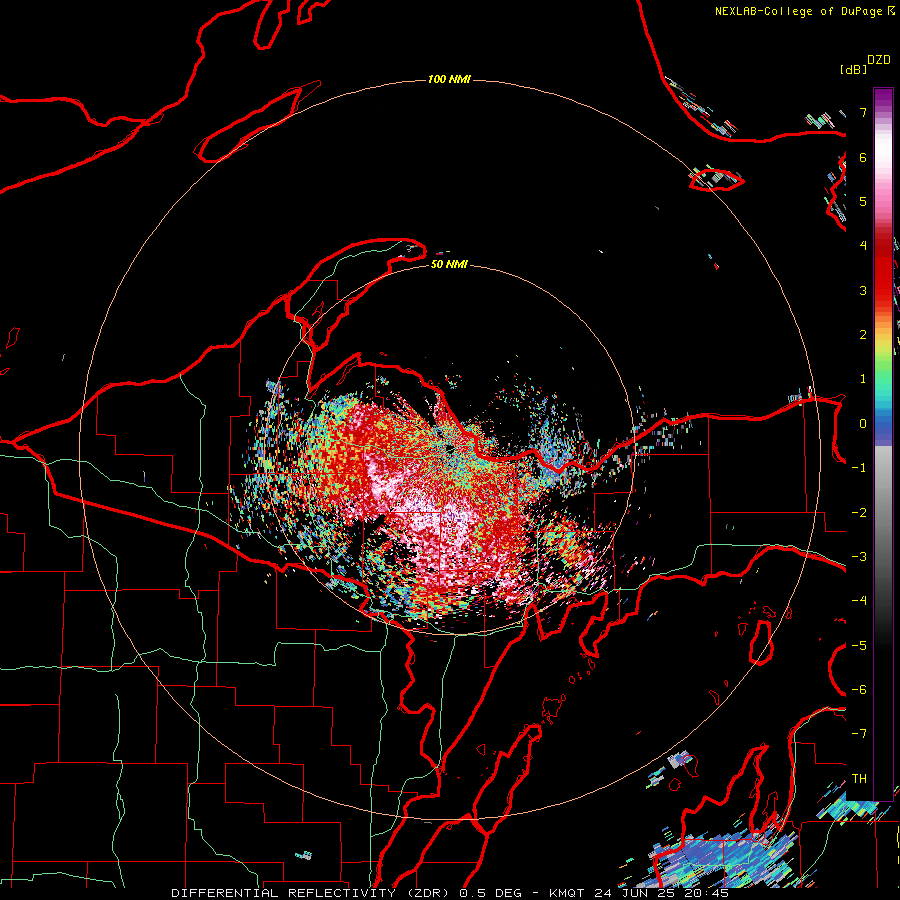Click the 5 value on color scale
Image resolution: width=900 pixels, height=900 pixels.
[863, 201]
